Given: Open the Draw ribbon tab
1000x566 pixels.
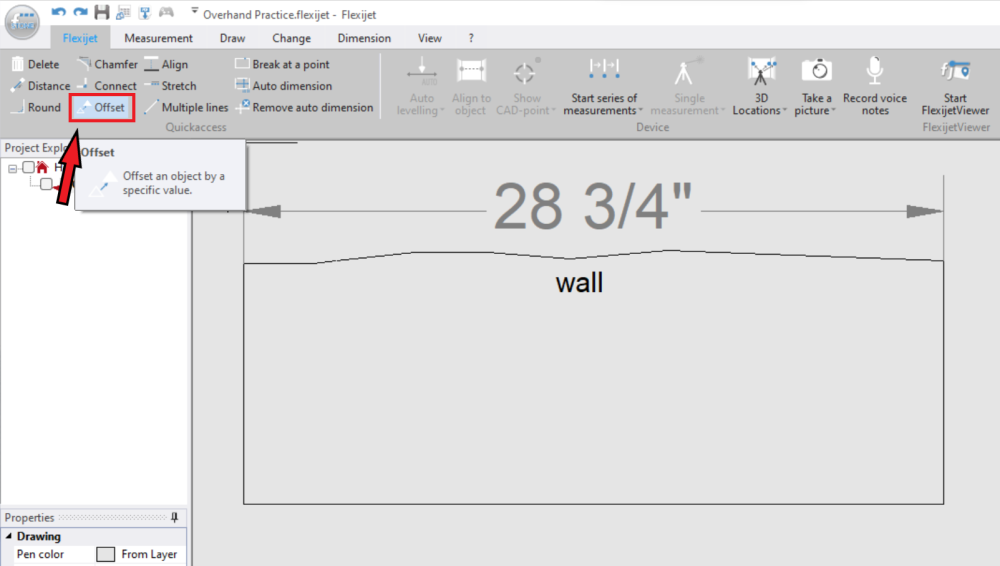Looking at the screenshot, I should pos(232,38).
